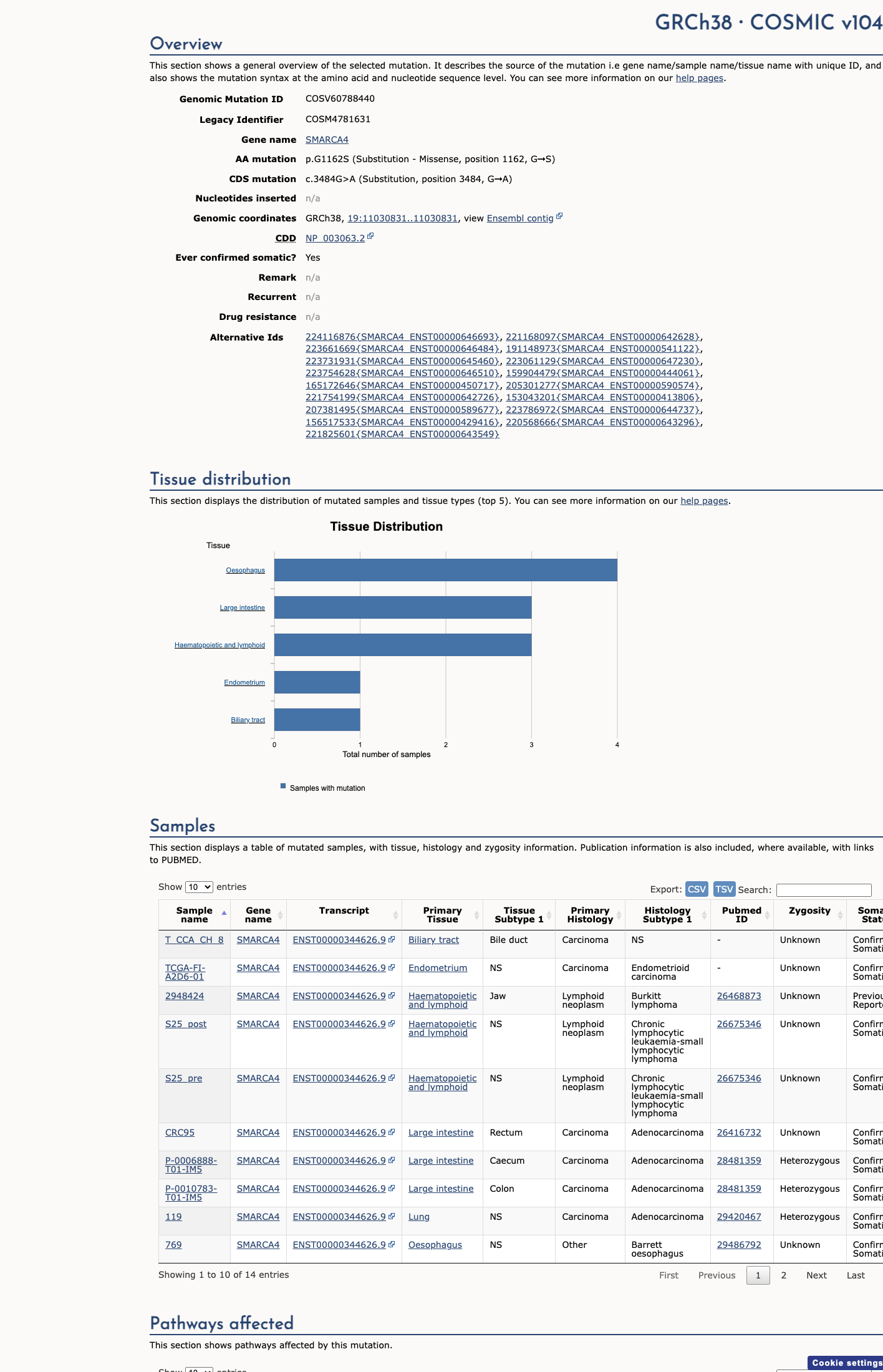The image size is (883, 1372).
Task: Click sort arrows on Gene name column
Action: 281,915
